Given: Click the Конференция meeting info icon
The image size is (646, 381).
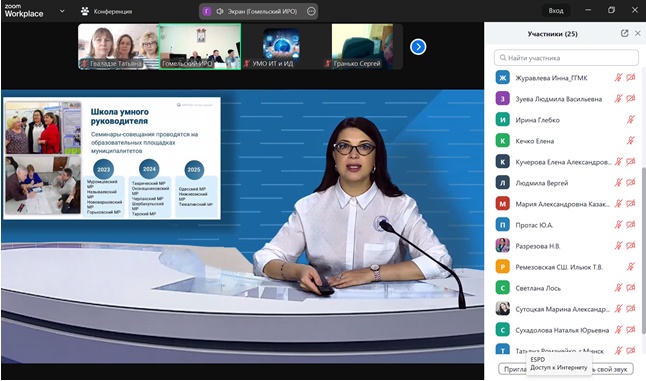Looking at the screenshot, I should (x=85, y=11).
